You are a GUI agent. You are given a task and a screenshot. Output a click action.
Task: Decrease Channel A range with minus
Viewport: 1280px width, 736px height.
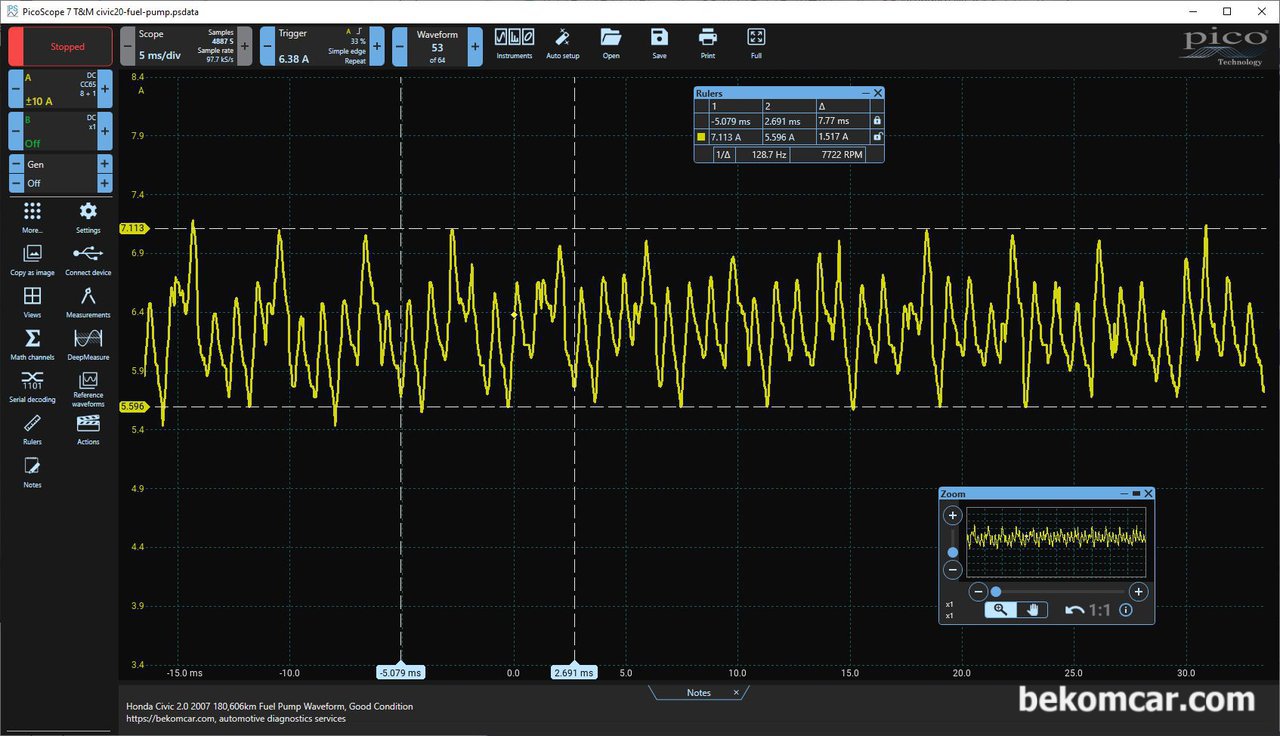15,89
